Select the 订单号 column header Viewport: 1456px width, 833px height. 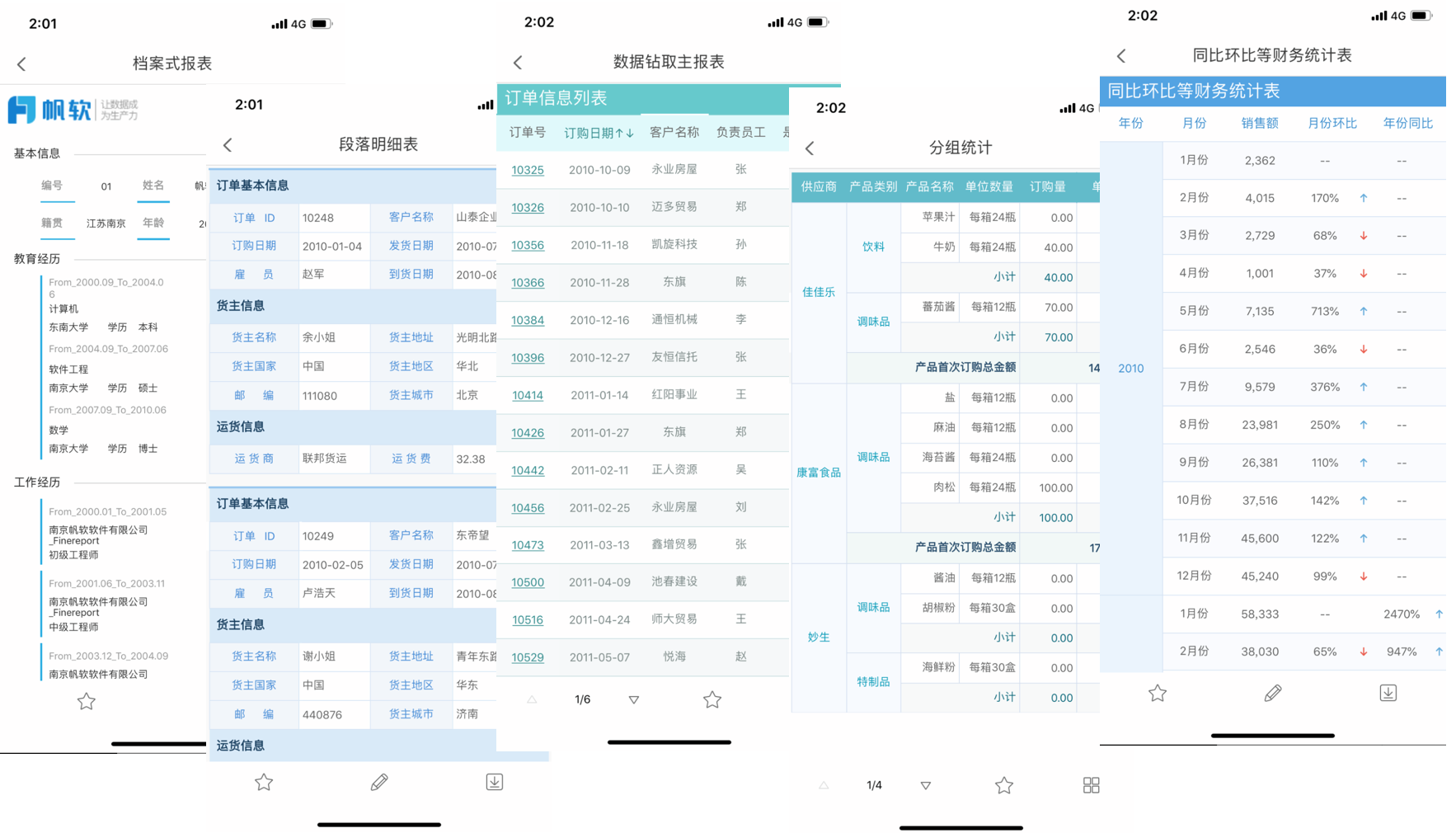pos(528,132)
